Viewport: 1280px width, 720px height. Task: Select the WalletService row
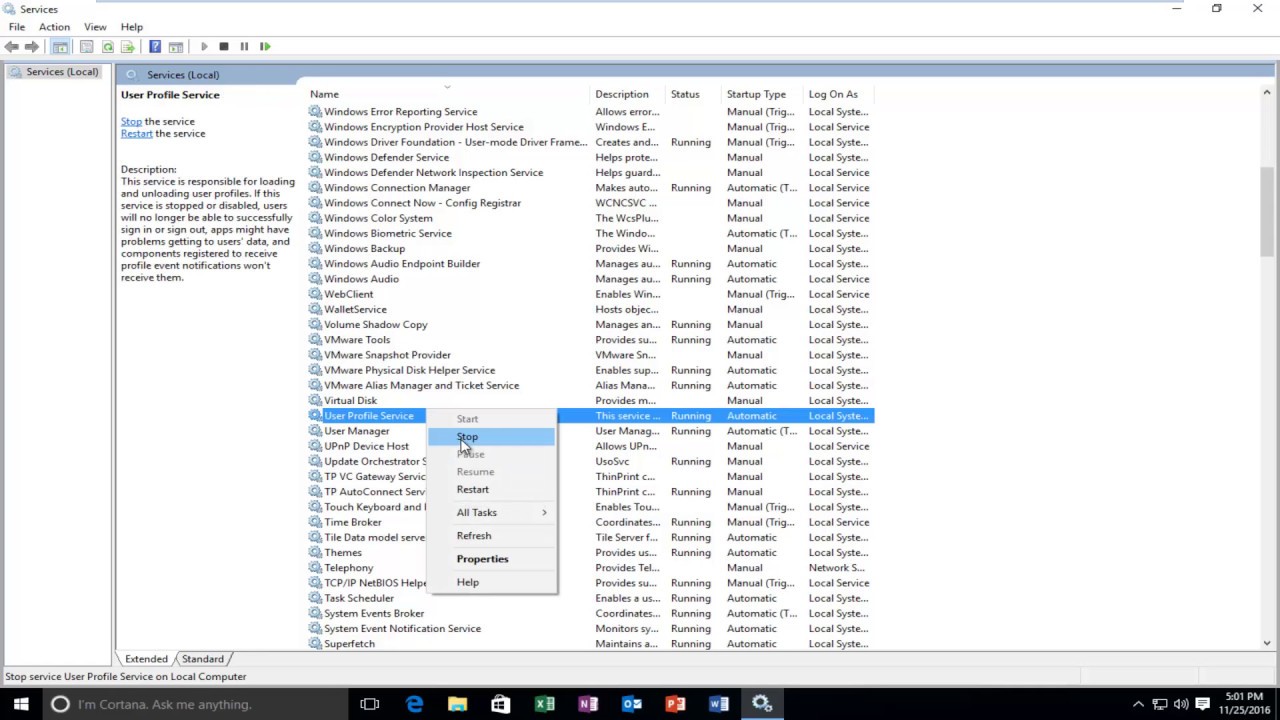590,310
